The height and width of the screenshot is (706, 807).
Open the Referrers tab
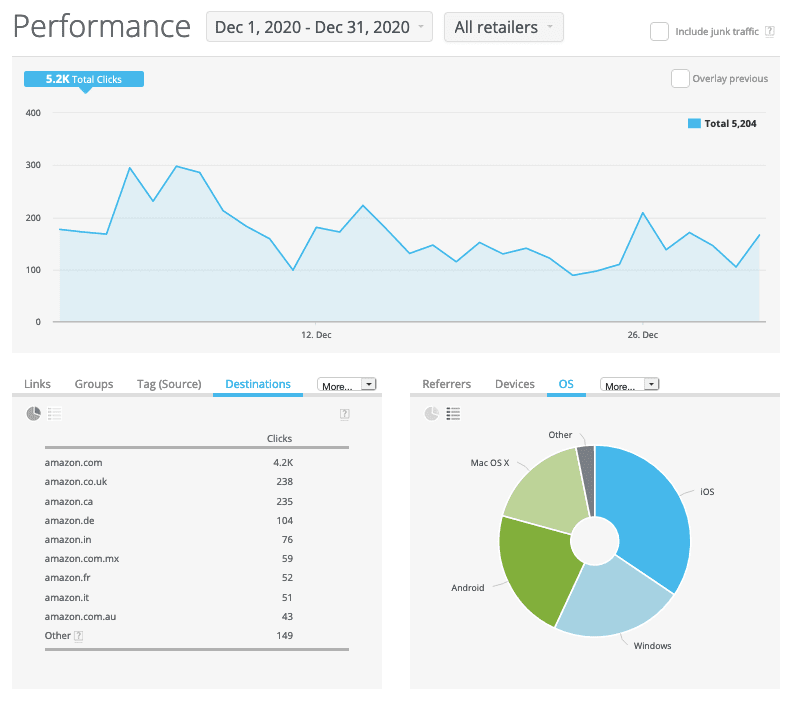pyautogui.click(x=446, y=384)
